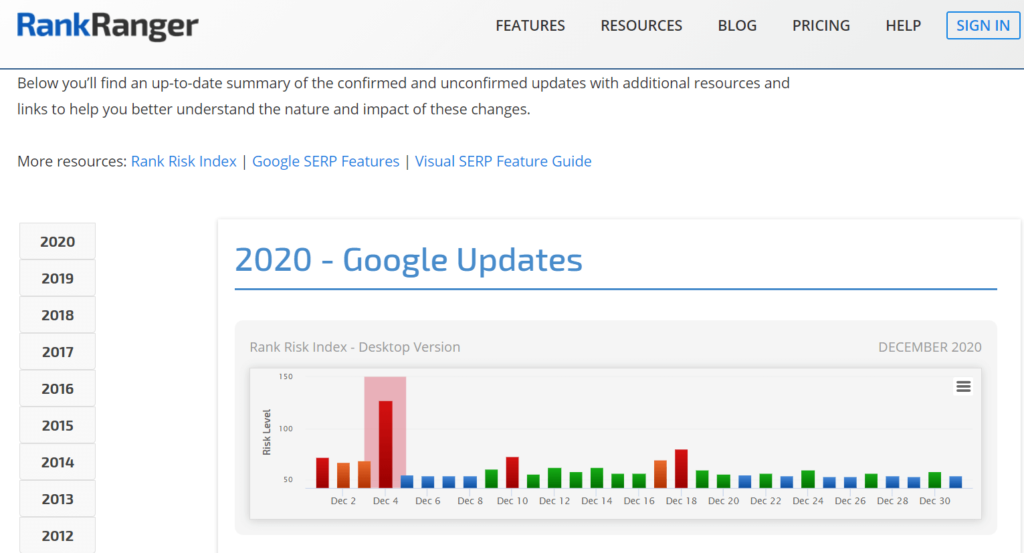Click 'Rank Risk Index - Desktop Version' title
The width and height of the screenshot is (1024, 553).
click(355, 347)
